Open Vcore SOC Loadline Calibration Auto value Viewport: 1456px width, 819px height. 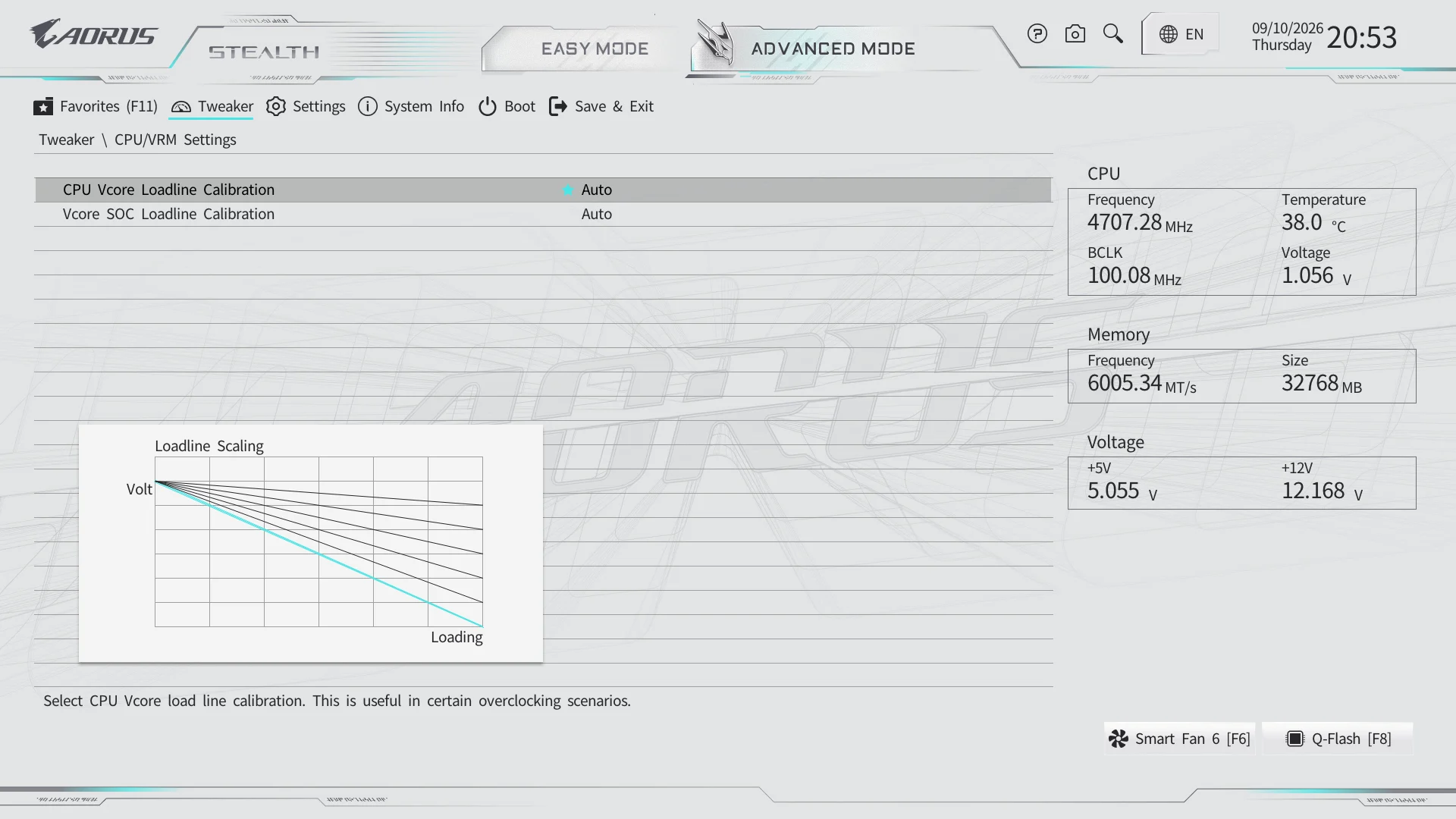(x=596, y=214)
